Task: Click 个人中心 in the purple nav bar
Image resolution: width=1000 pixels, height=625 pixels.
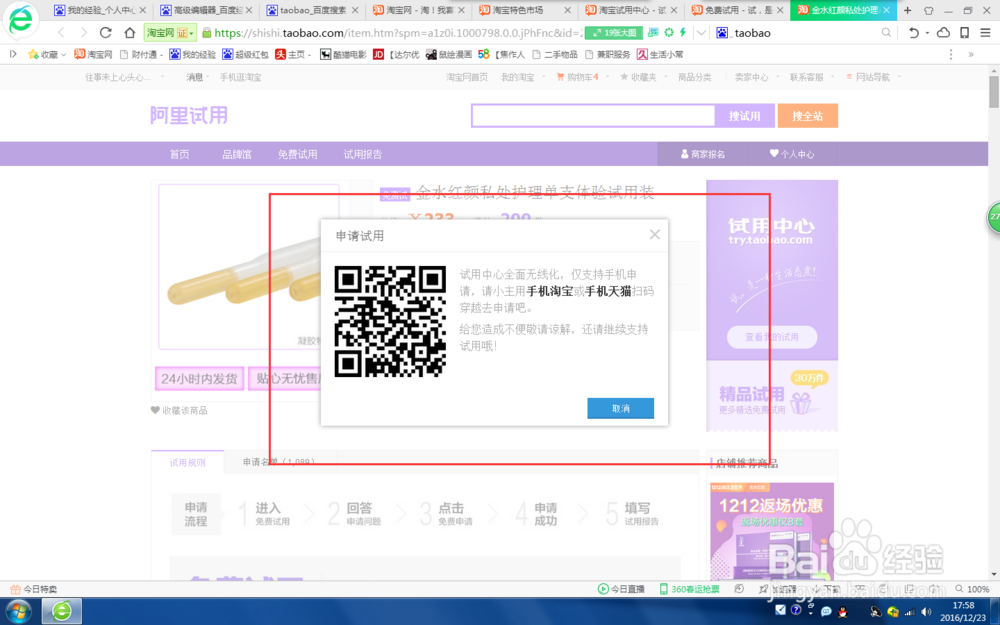Action: click(791, 154)
